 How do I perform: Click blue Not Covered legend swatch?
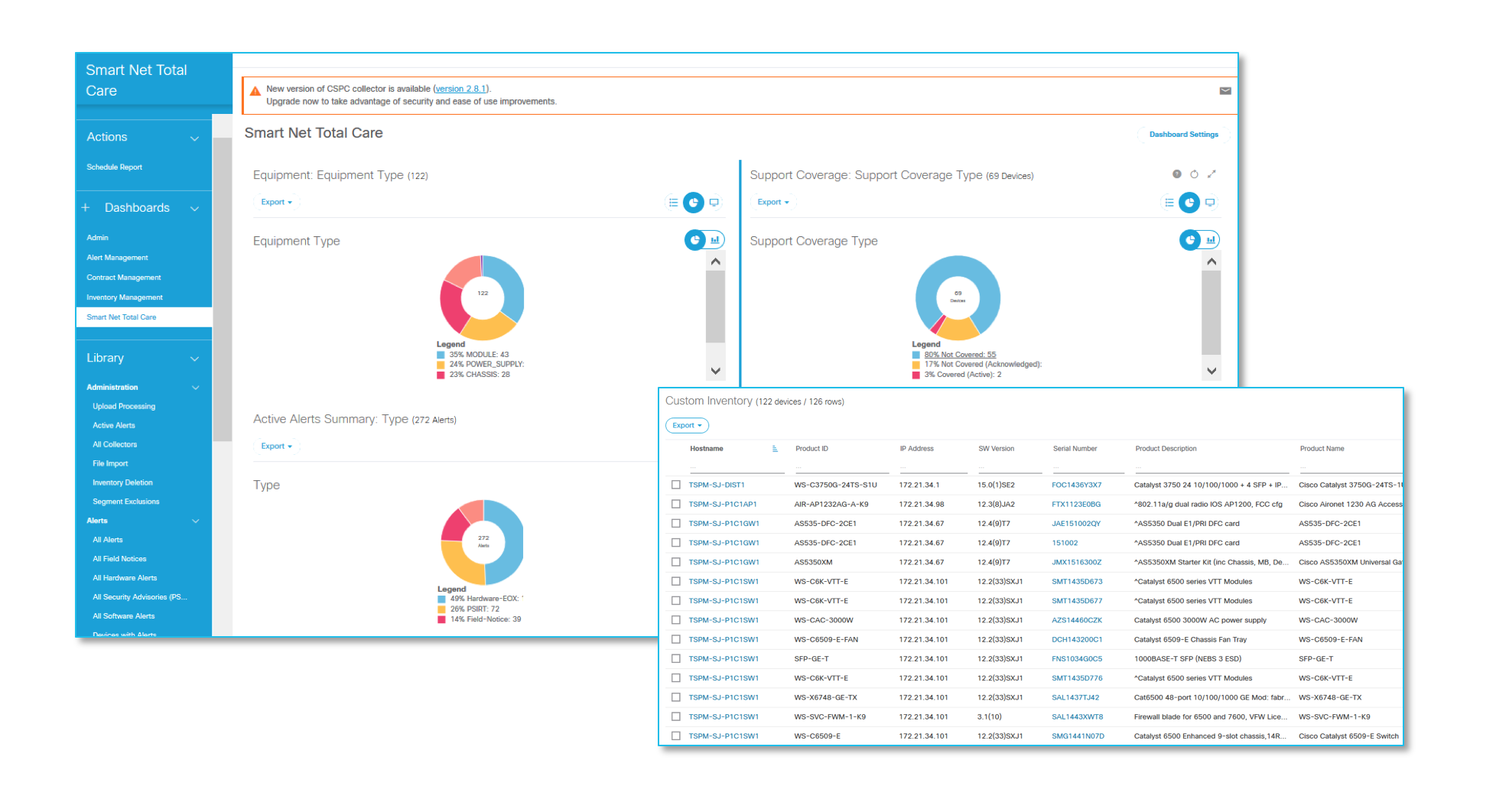click(915, 355)
